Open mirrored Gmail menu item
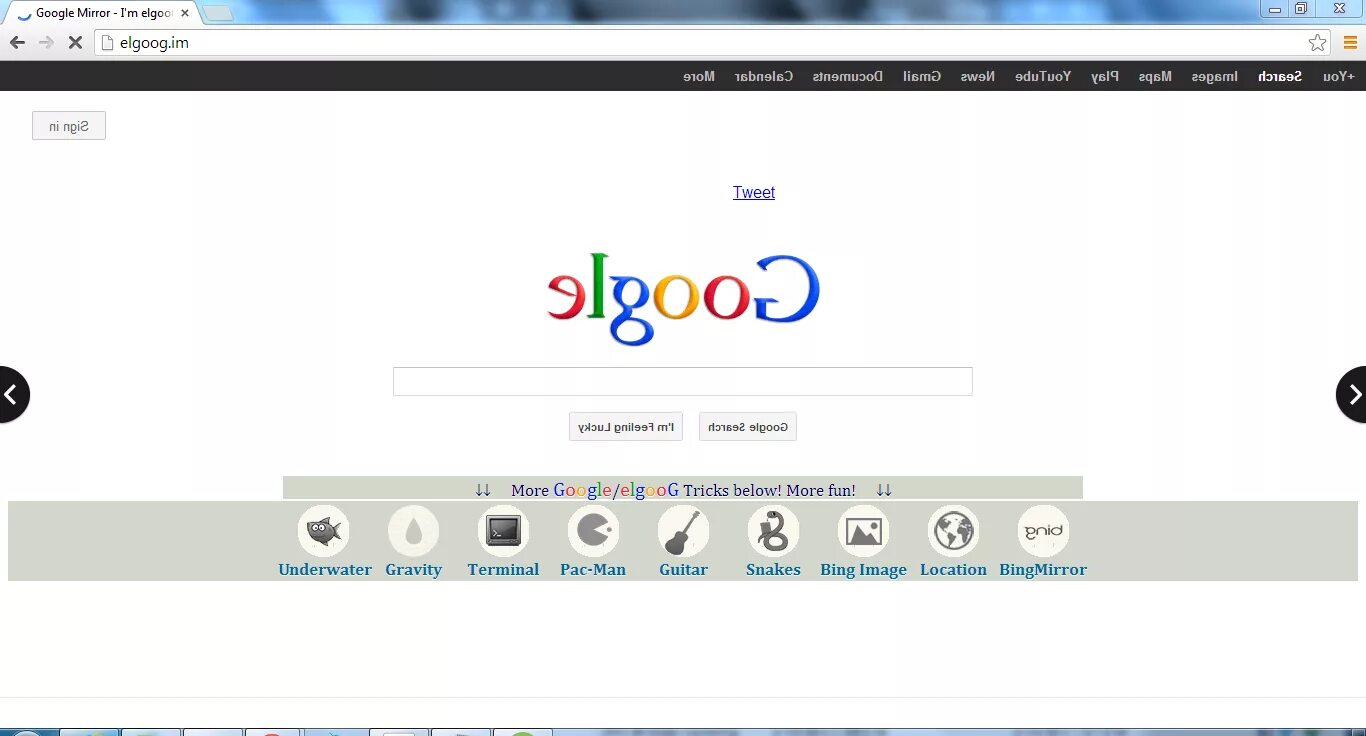This screenshot has width=1366, height=736. coord(922,76)
